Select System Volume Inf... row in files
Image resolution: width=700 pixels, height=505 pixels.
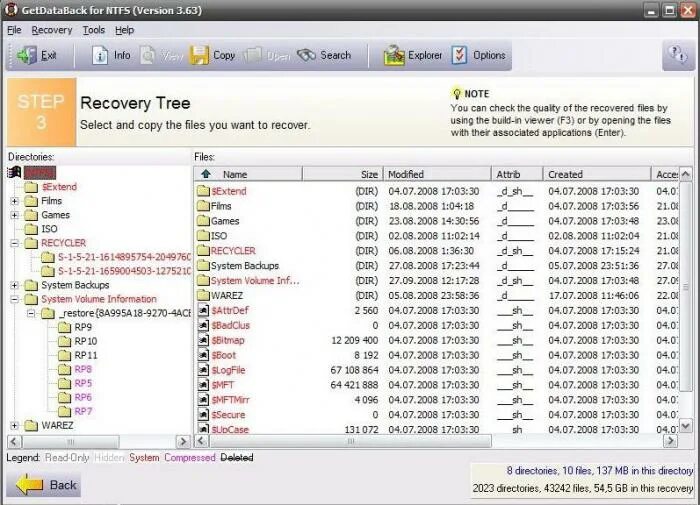point(437,280)
